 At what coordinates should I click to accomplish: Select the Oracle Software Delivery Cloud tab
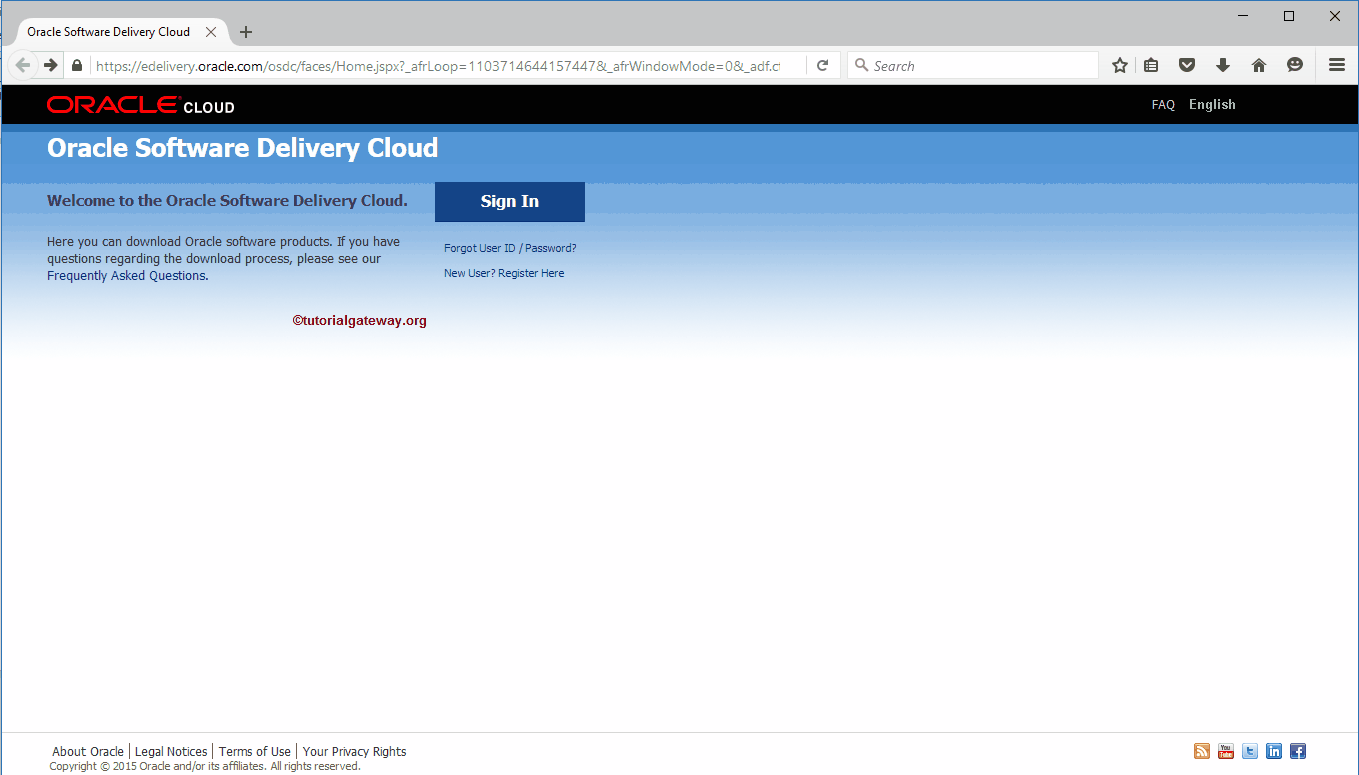tap(118, 32)
